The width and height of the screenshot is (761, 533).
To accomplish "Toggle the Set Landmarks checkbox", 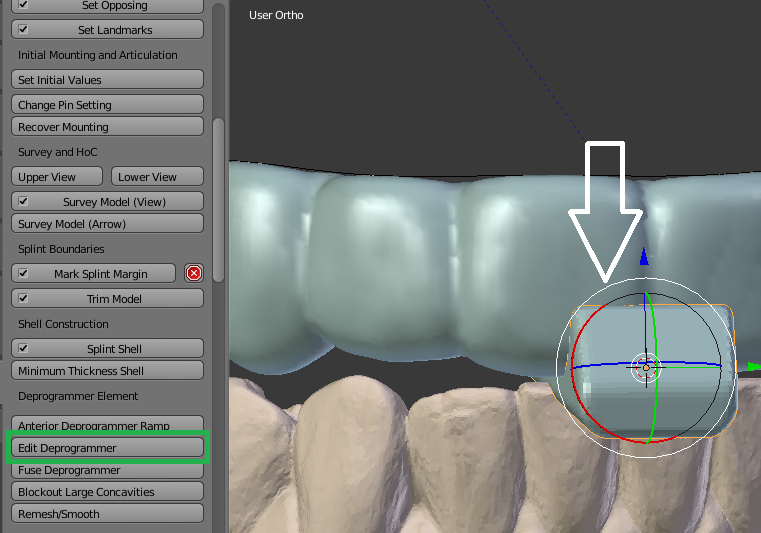I will (x=23, y=29).
